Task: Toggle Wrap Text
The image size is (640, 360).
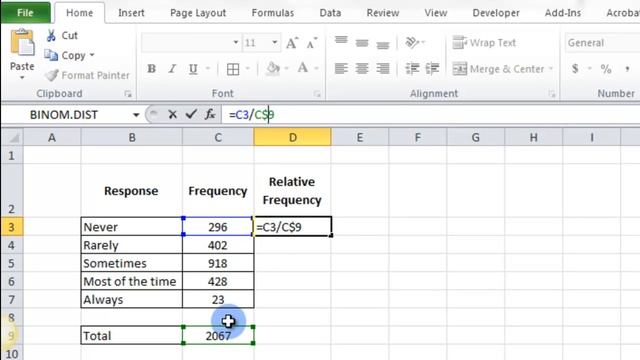Action: [x=484, y=42]
